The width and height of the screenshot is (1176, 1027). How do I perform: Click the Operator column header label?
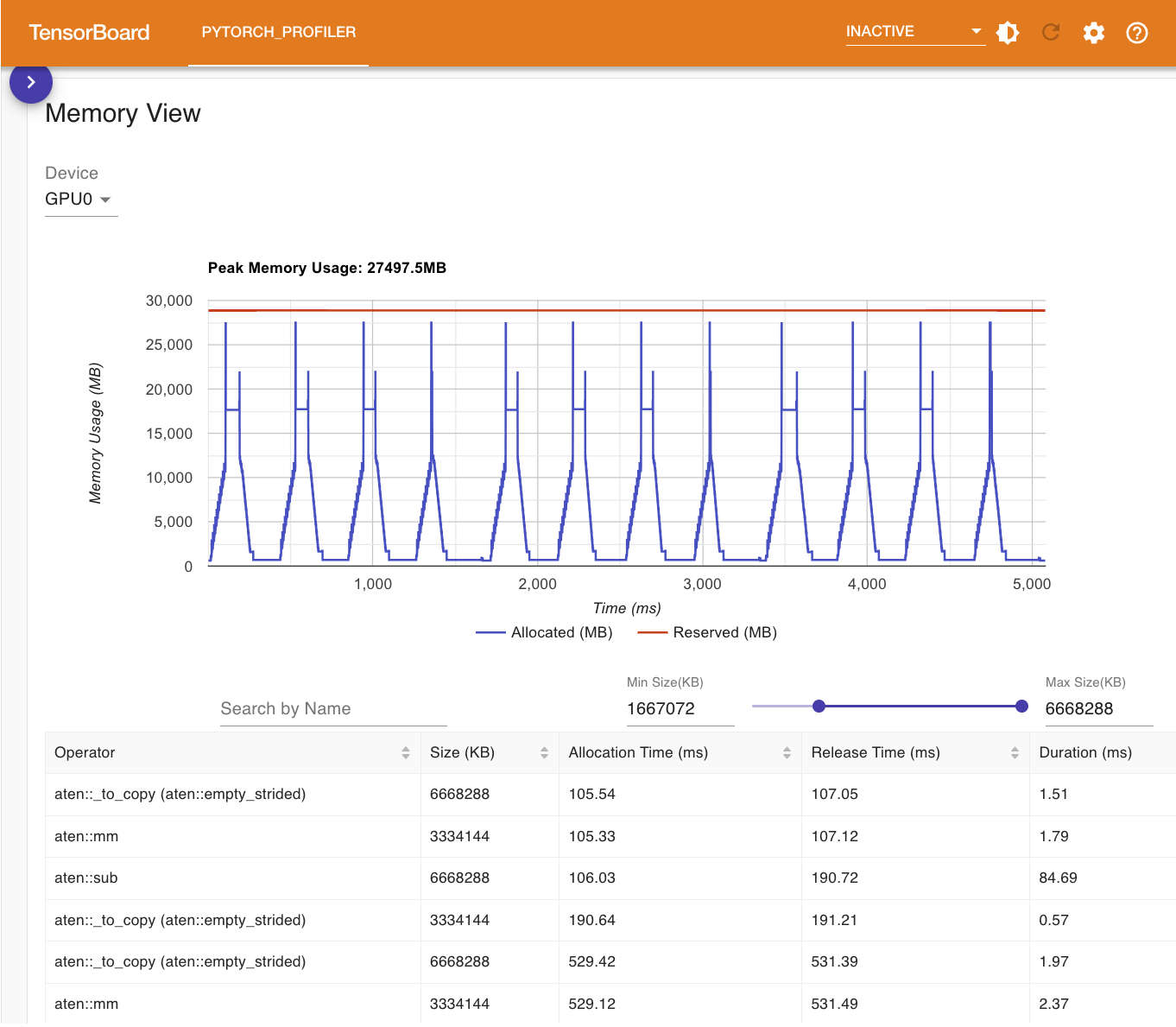(85, 753)
